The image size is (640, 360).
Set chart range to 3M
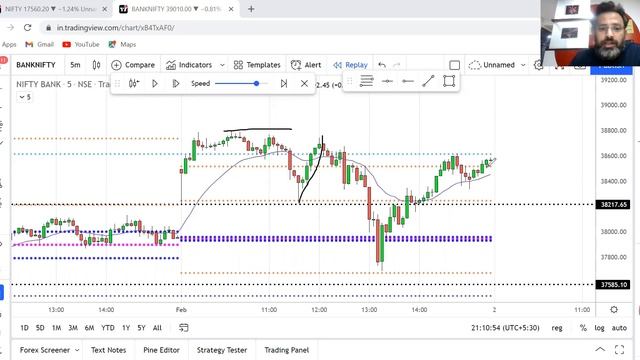73,328
